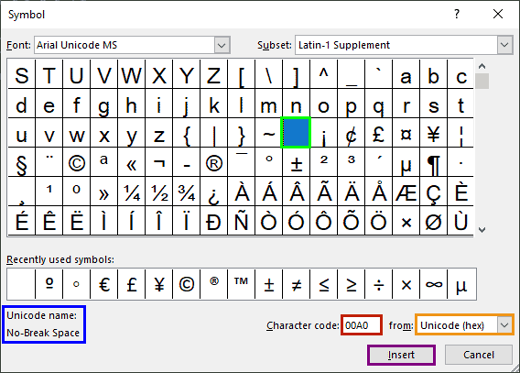Click the Insert button

tap(401, 355)
